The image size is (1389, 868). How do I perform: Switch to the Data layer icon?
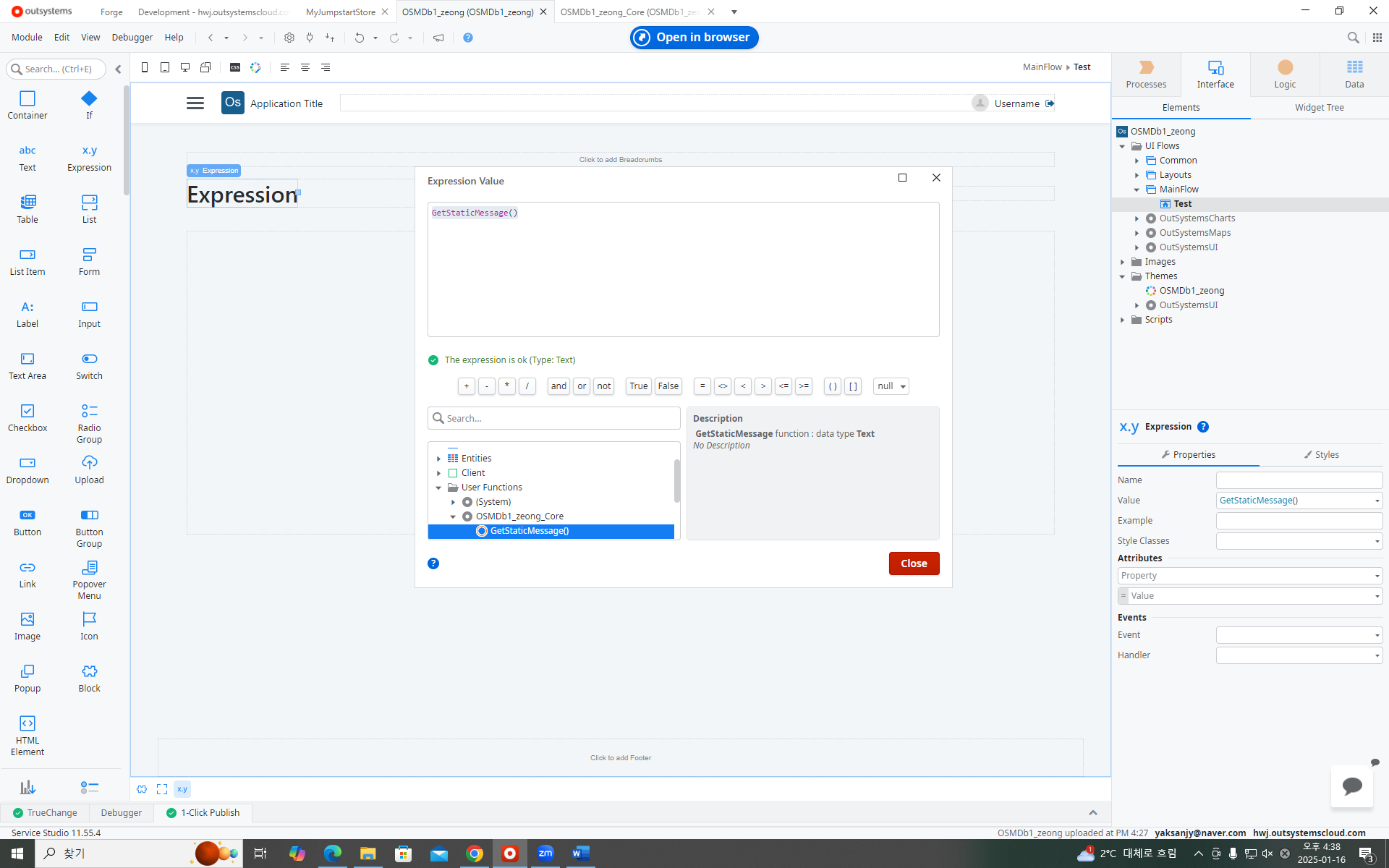[1354, 67]
